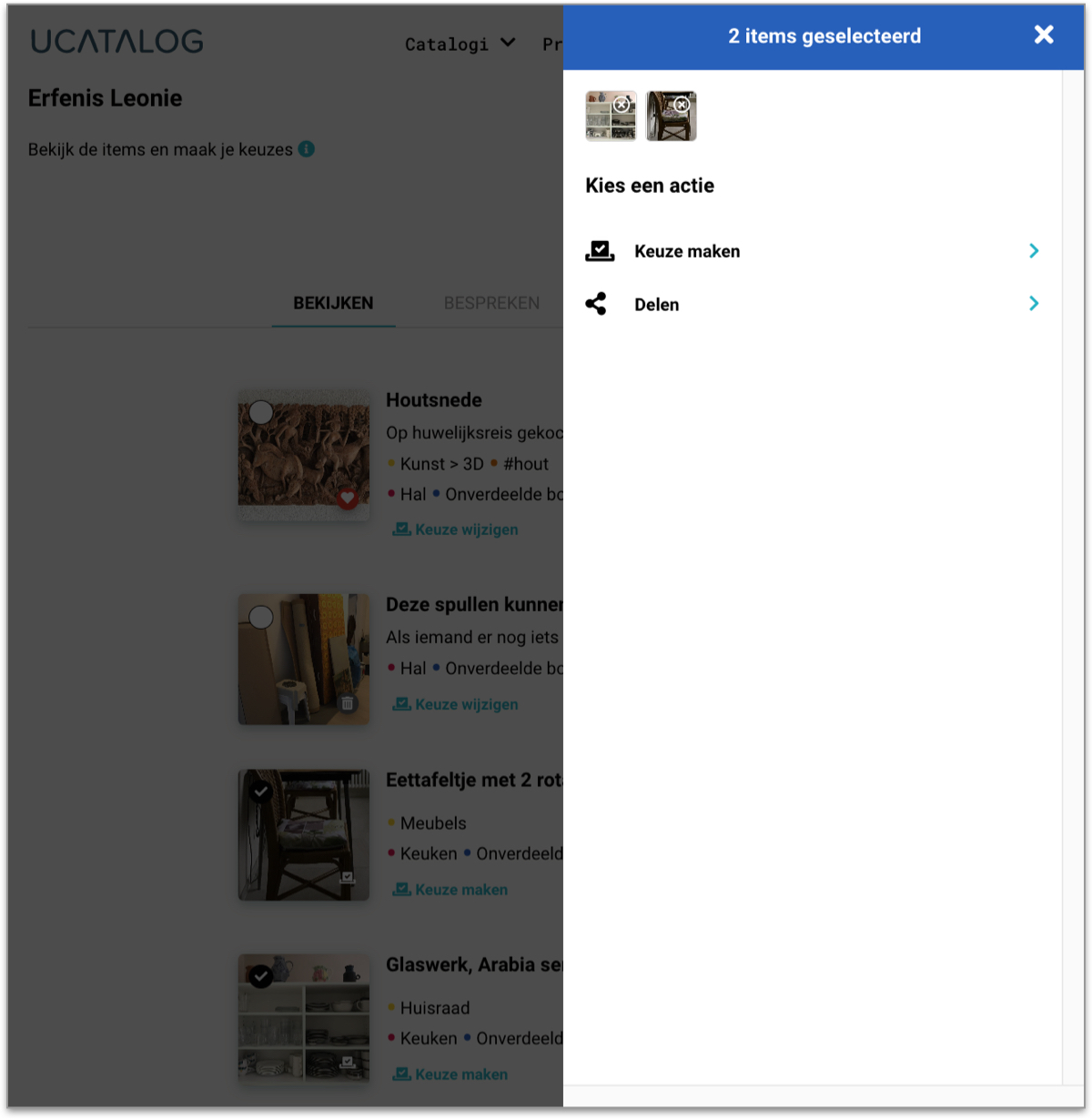The height and width of the screenshot is (1119, 1092).
Task: Deselect the Glaswerk item checkbox
Action: click(261, 976)
